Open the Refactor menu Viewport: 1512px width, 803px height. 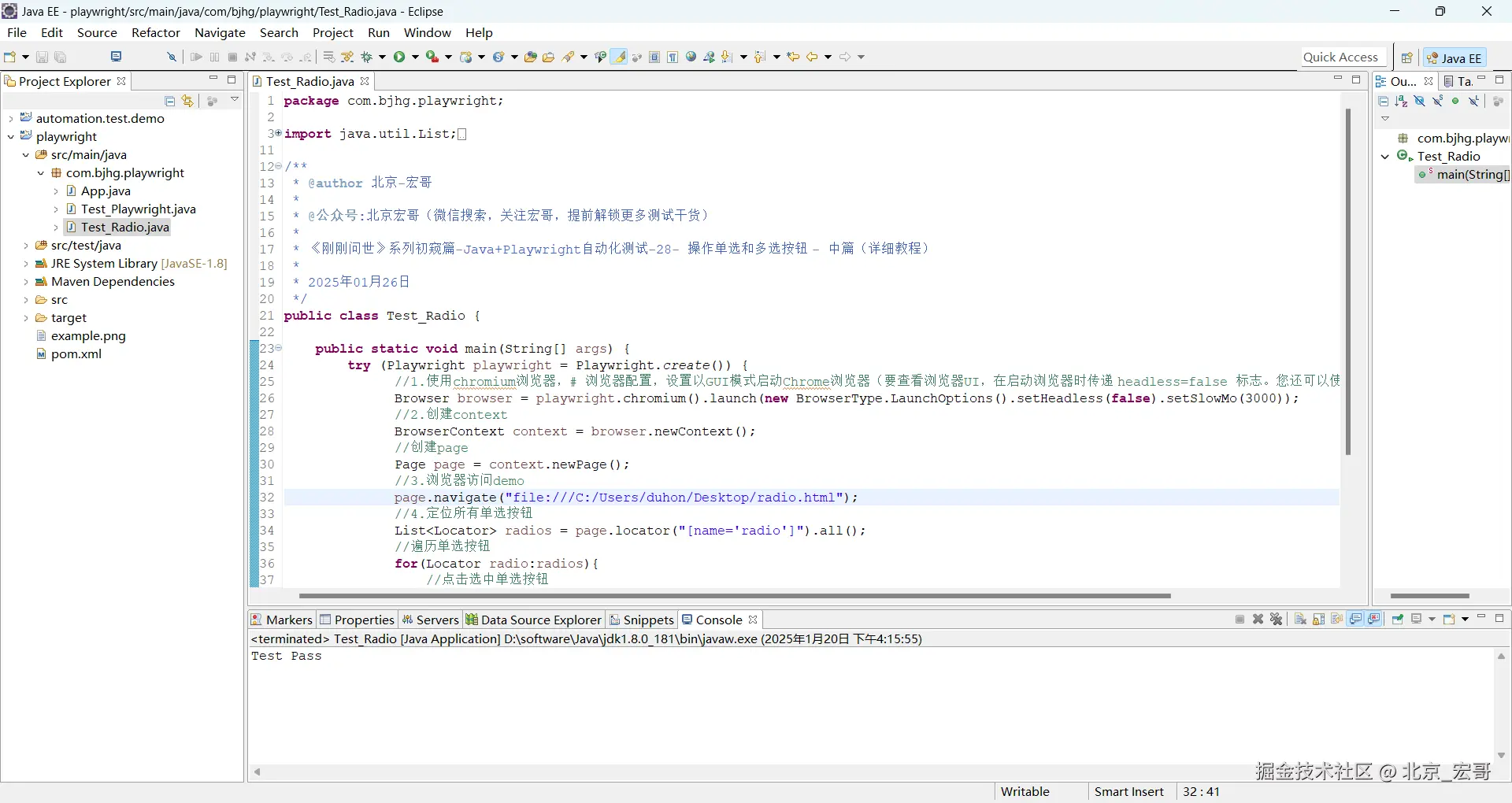point(156,32)
